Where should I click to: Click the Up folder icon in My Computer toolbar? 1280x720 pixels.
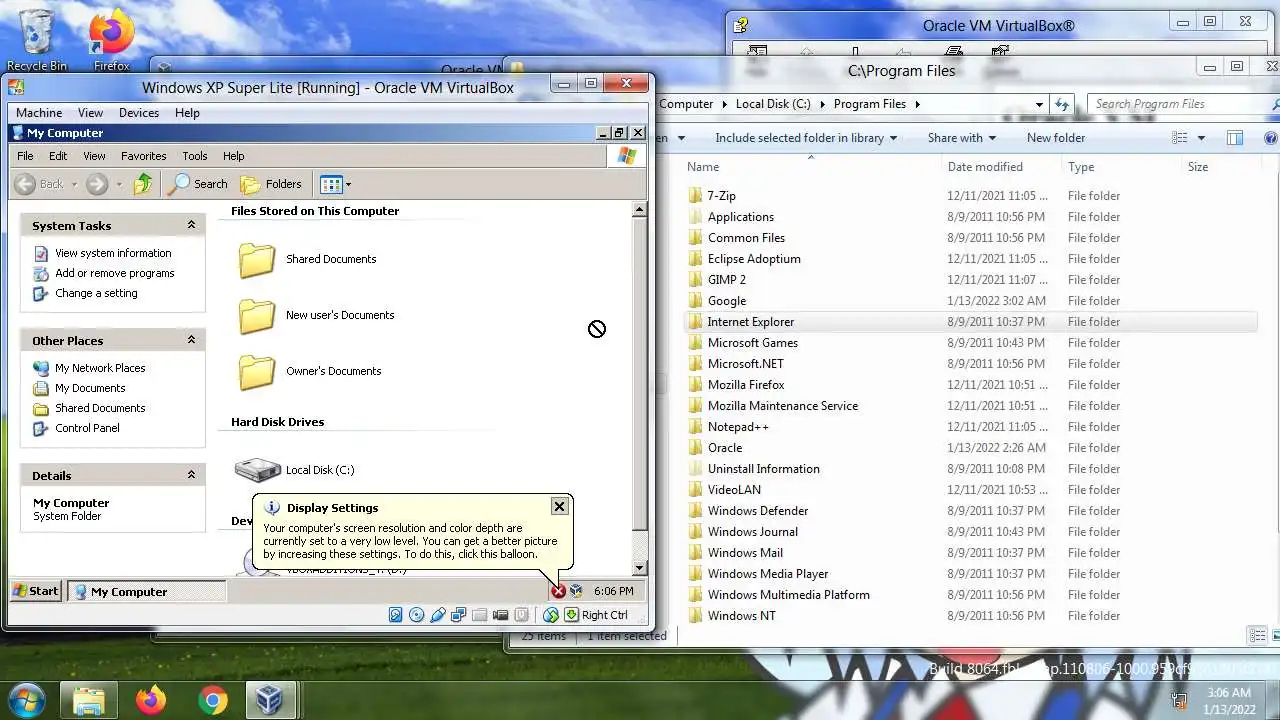pos(144,184)
